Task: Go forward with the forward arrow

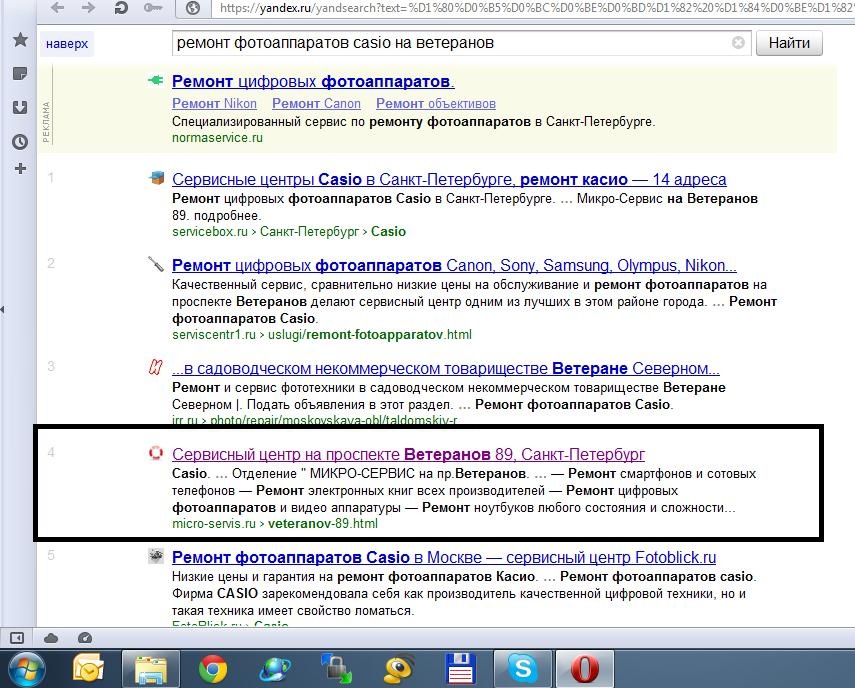Action: point(88,8)
